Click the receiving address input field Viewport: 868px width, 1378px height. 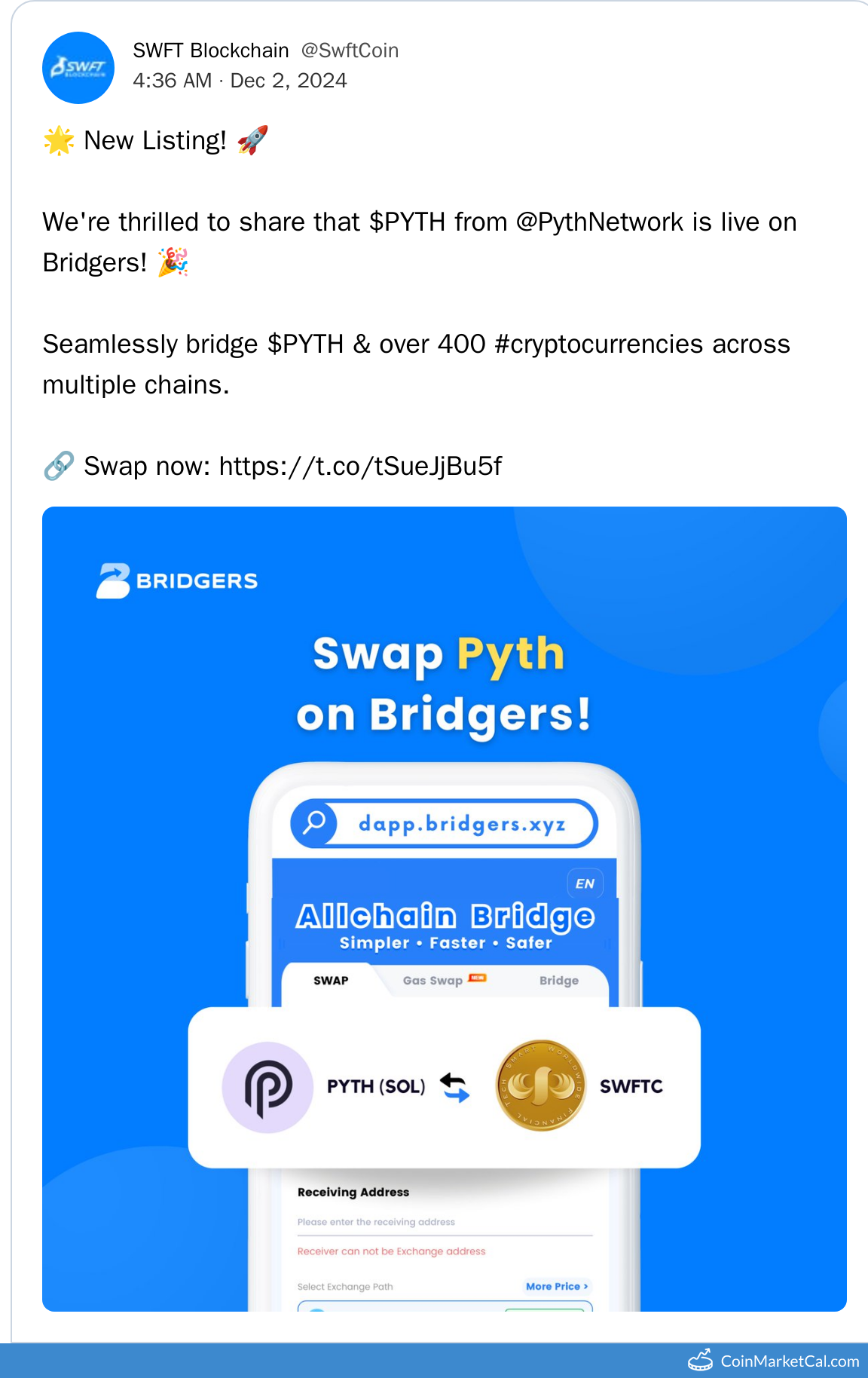point(445,1222)
